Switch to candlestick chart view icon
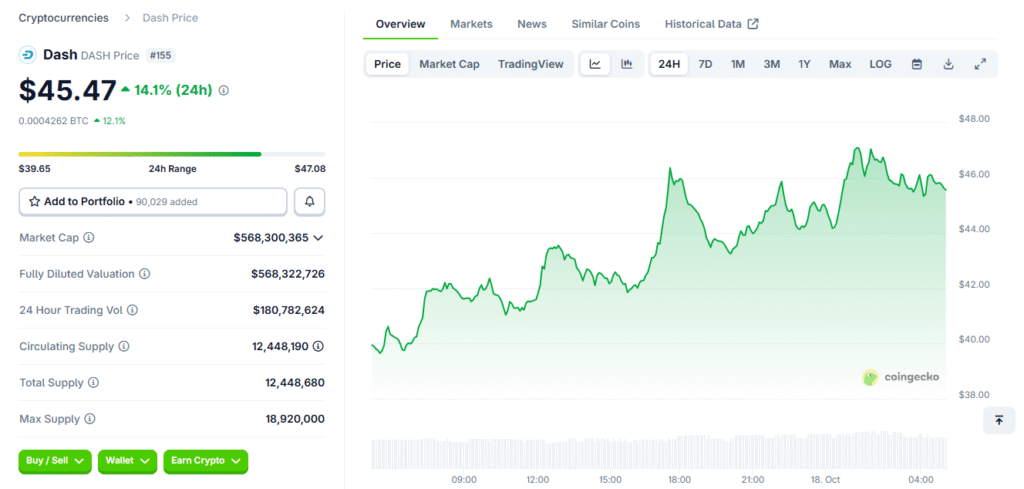1024x489 pixels. tap(627, 64)
